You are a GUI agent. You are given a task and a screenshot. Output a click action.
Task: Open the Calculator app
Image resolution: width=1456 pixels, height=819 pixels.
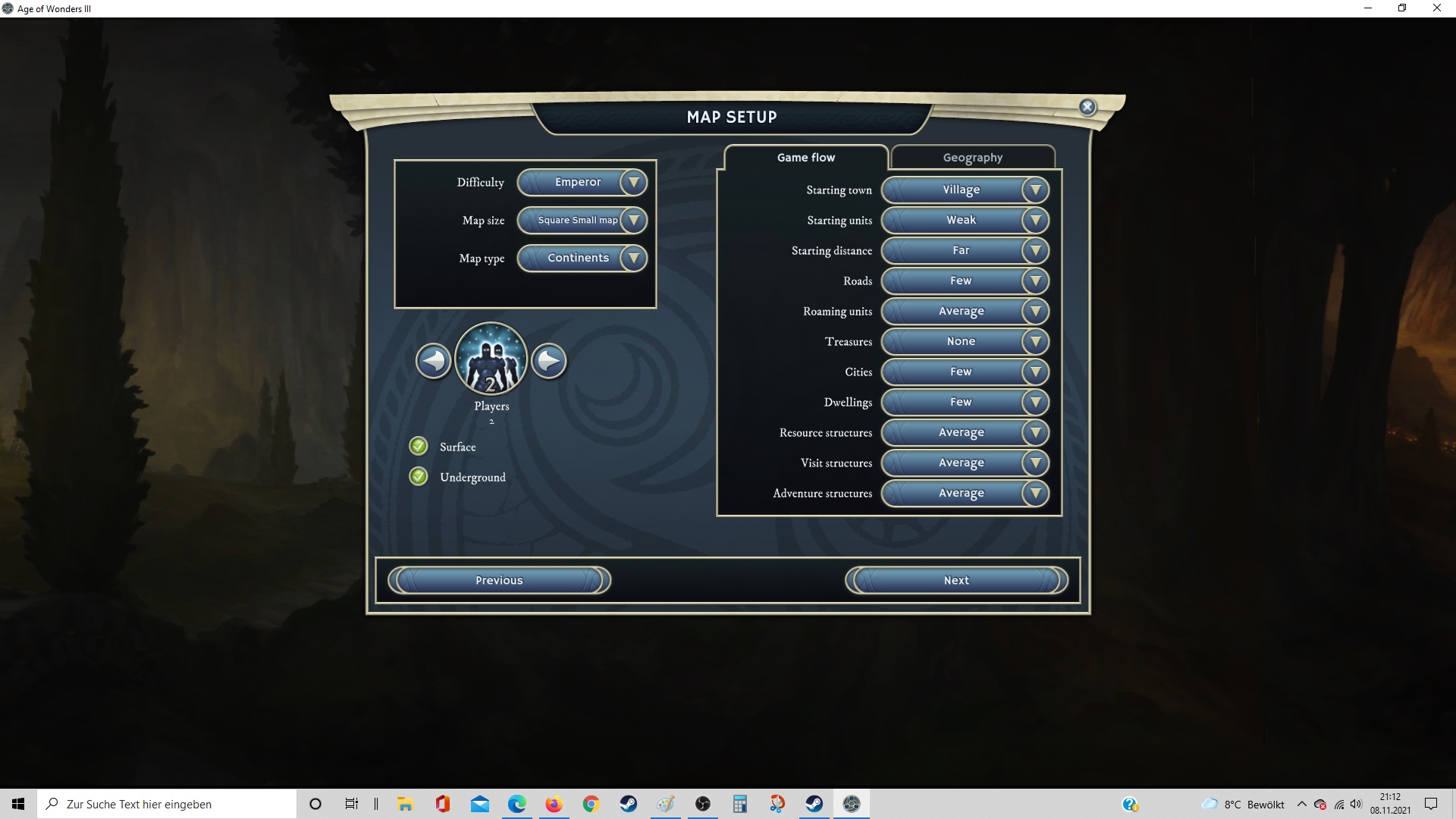coord(739,804)
